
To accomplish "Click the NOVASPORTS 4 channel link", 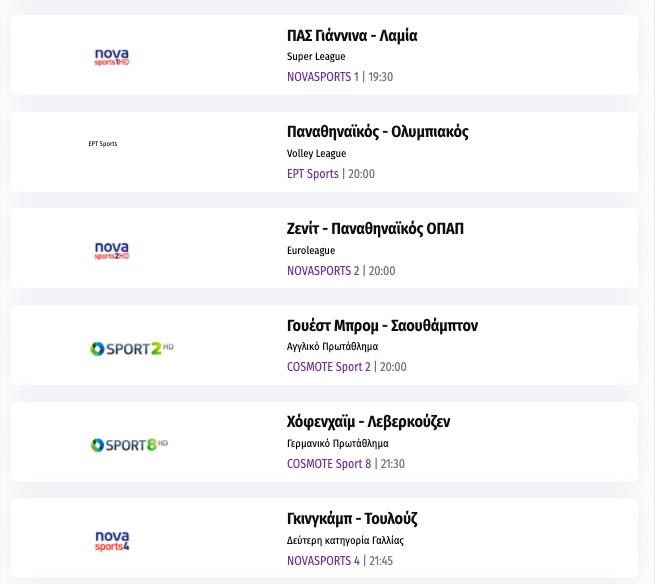I will (322, 561).
